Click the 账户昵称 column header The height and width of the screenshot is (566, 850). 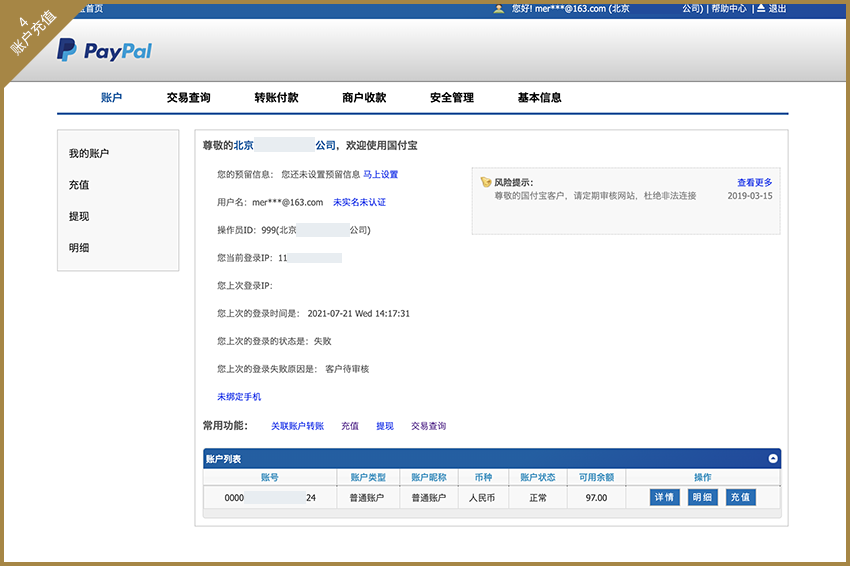pos(429,477)
